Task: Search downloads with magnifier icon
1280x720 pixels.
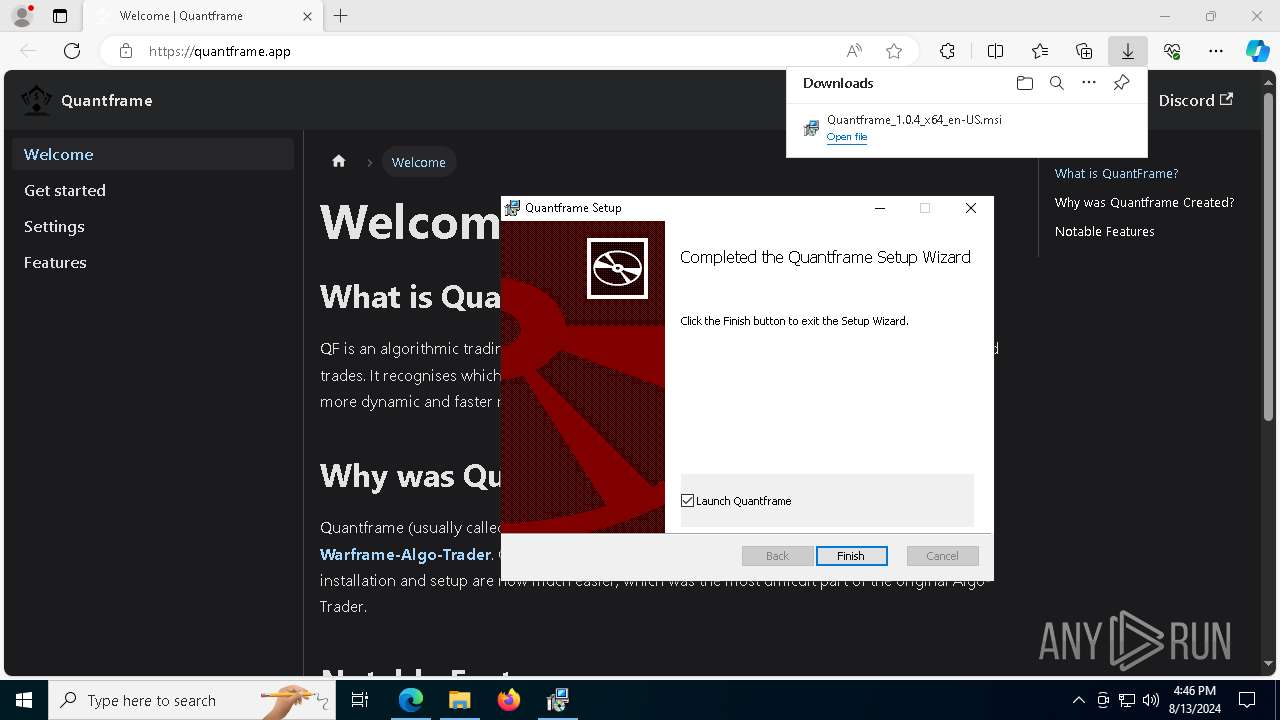Action: point(1057,83)
